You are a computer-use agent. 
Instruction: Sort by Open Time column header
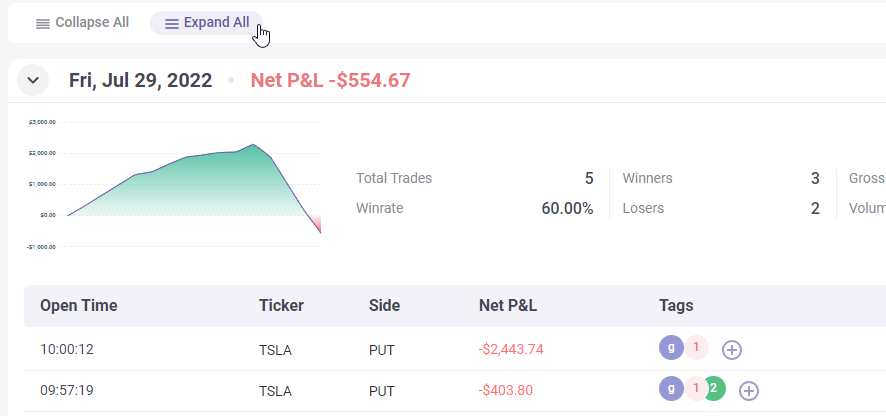(79, 306)
